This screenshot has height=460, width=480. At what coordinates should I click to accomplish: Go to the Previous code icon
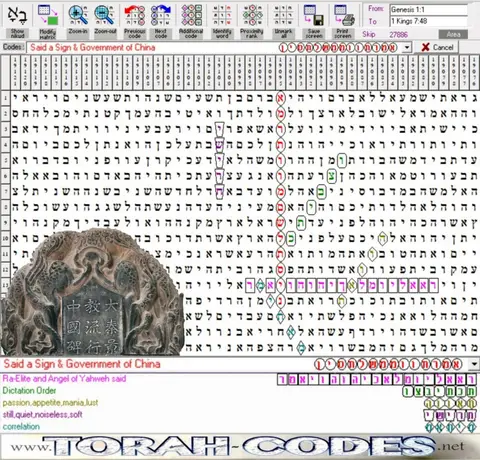135,15
